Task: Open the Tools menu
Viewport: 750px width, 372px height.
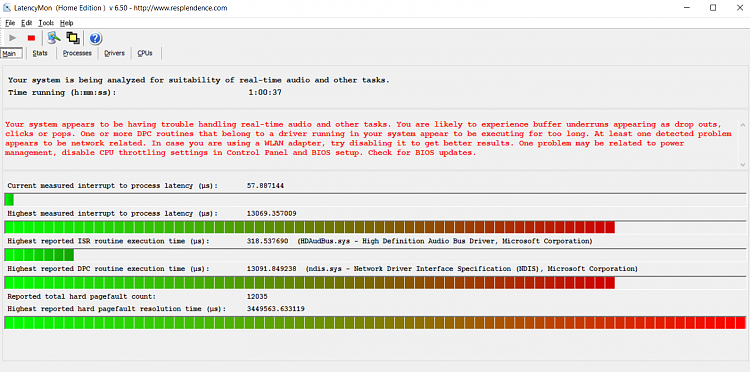Action: pyautogui.click(x=46, y=23)
